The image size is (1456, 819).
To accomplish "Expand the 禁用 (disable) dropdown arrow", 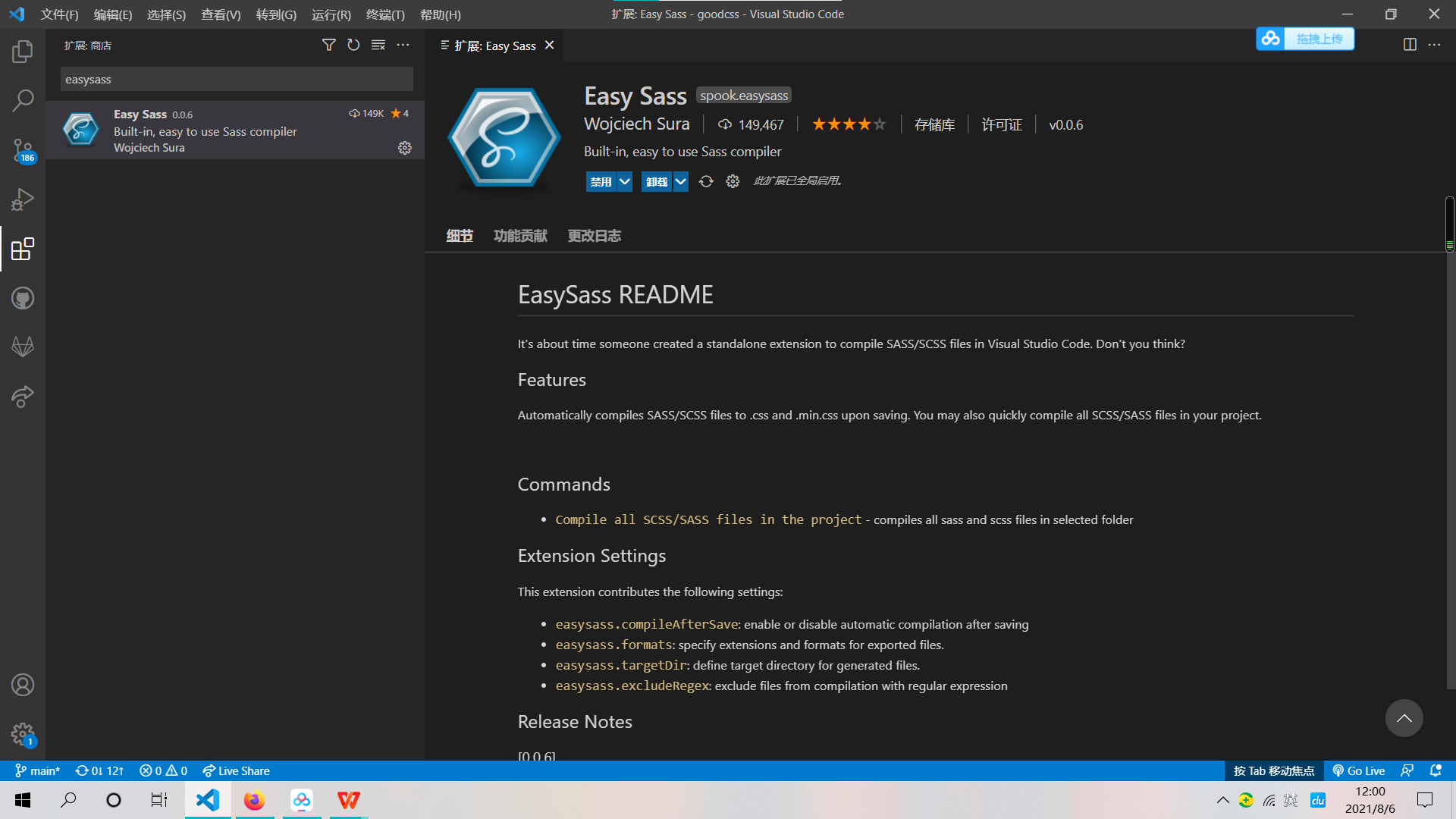I will [624, 181].
